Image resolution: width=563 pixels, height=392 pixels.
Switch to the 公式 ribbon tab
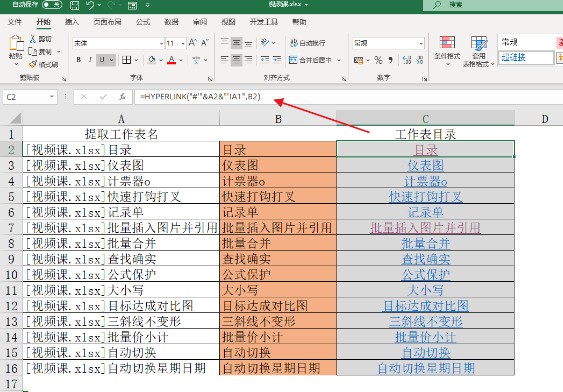143,22
